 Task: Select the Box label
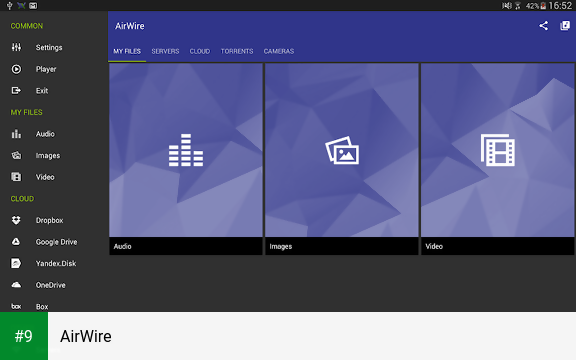(x=42, y=306)
